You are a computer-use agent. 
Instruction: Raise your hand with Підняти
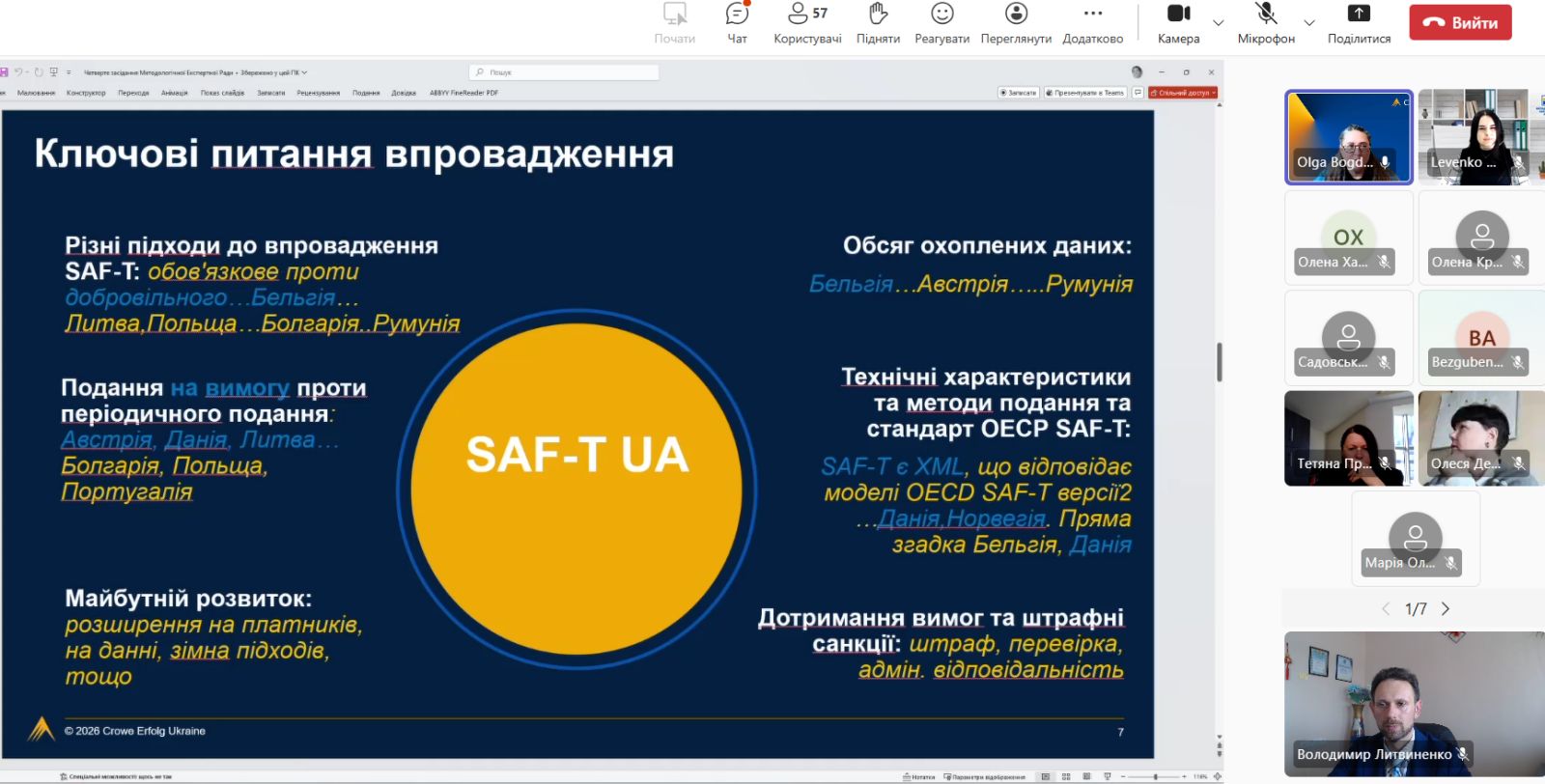pos(878,23)
